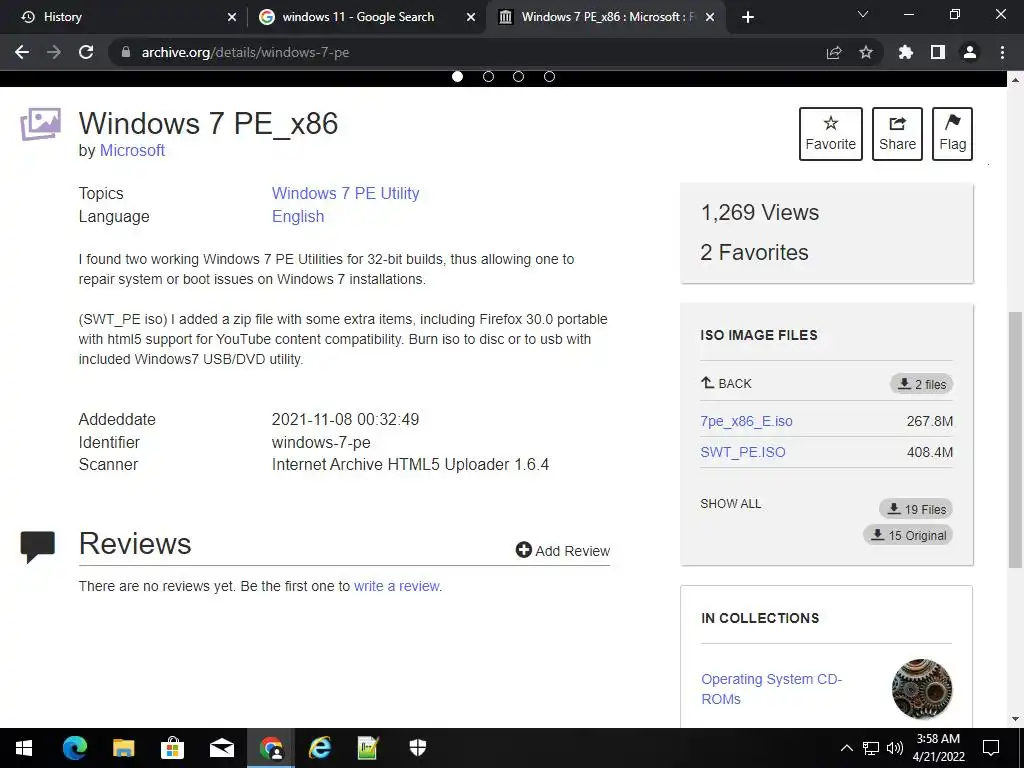Screen dimensions: 1024x768
Task: Open the clock showing 3:58 AM
Action: click(x=938, y=748)
